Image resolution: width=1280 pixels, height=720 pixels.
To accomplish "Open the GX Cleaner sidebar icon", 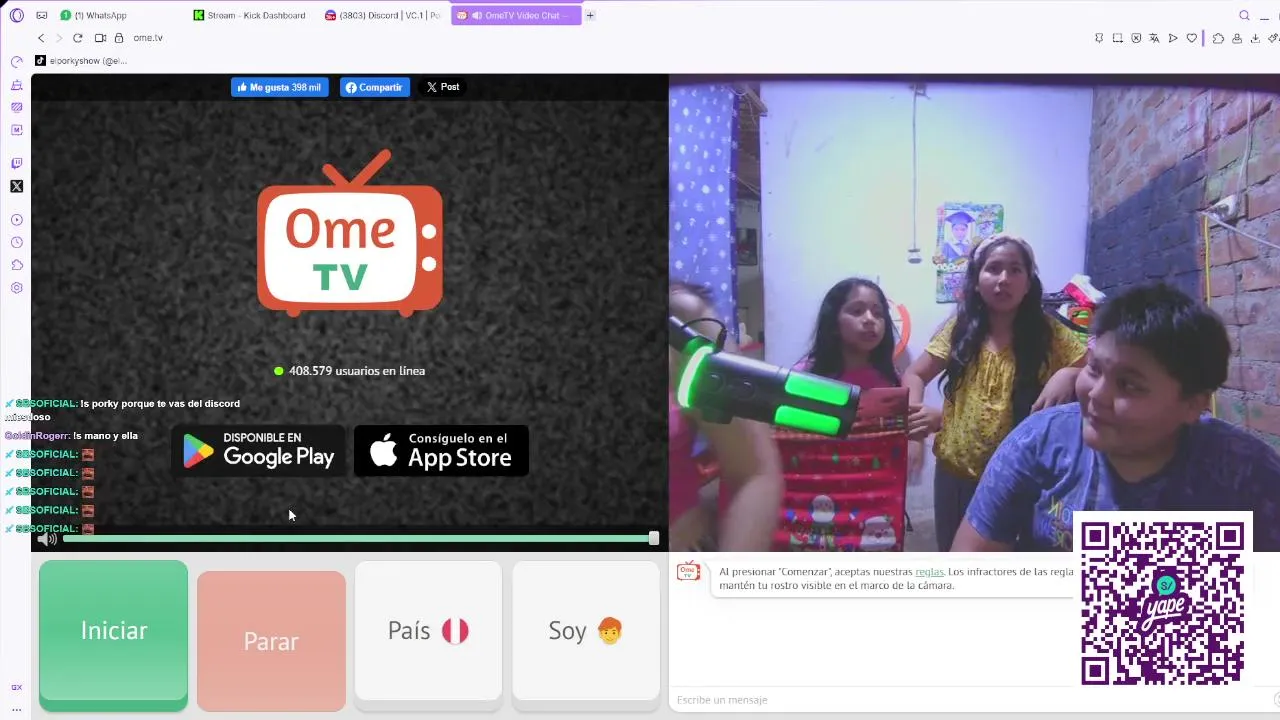I will coord(17,86).
